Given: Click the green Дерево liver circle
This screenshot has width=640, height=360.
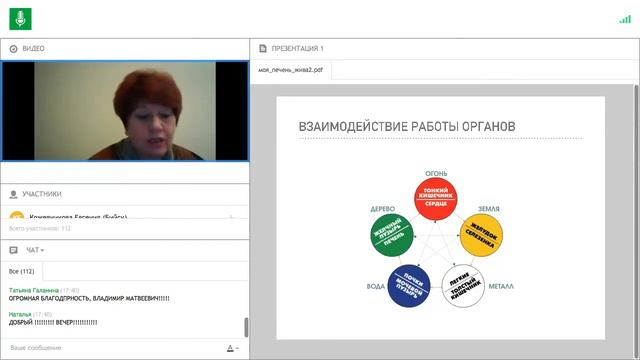Looking at the screenshot, I should (x=392, y=235).
